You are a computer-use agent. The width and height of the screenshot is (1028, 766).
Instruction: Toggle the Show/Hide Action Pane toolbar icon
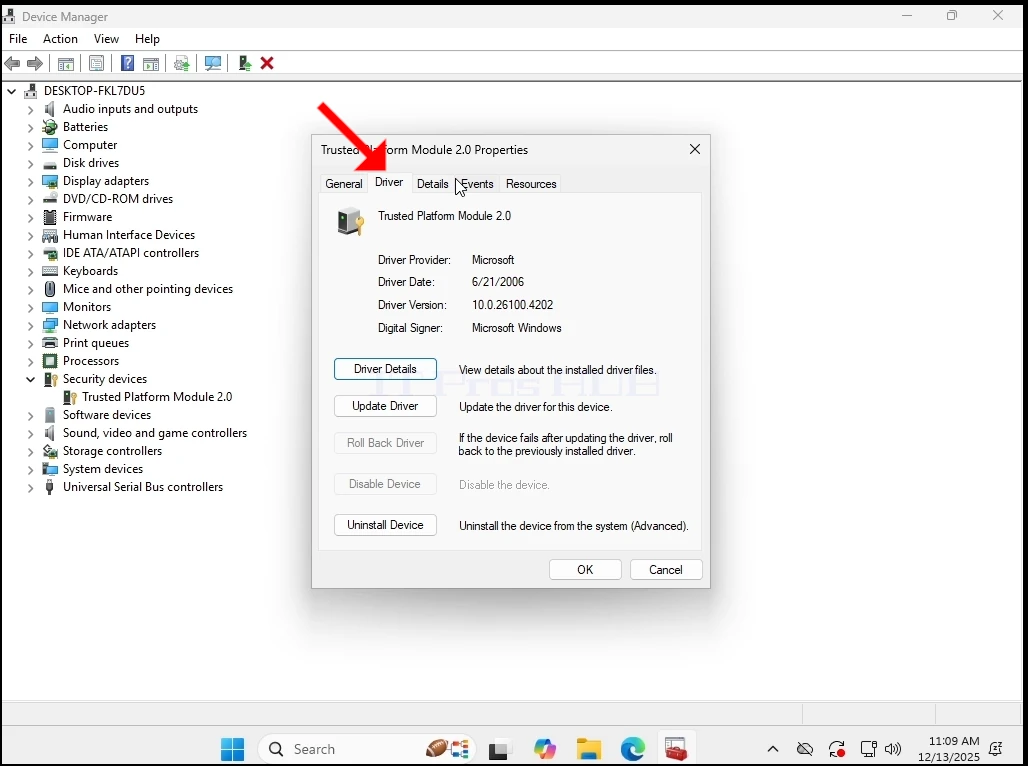[x=151, y=64]
